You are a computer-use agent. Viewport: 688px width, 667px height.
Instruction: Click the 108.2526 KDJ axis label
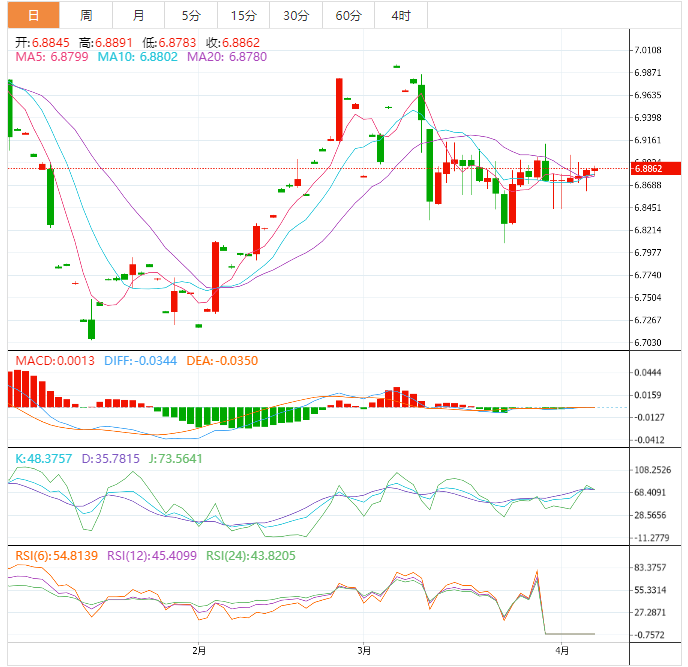coord(653,470)
